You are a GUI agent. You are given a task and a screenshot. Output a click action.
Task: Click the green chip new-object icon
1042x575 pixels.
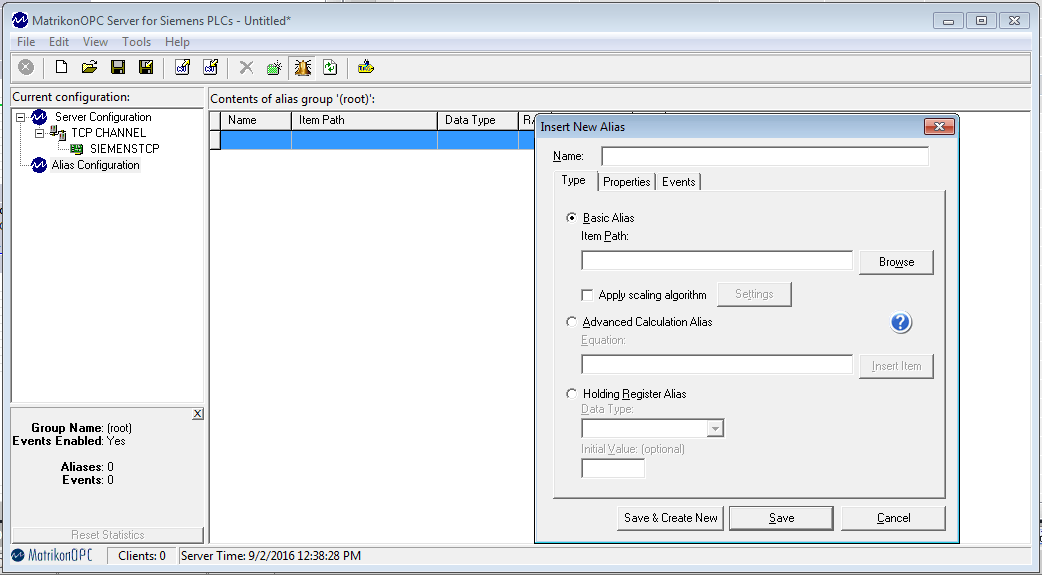[x=274, y=67]
